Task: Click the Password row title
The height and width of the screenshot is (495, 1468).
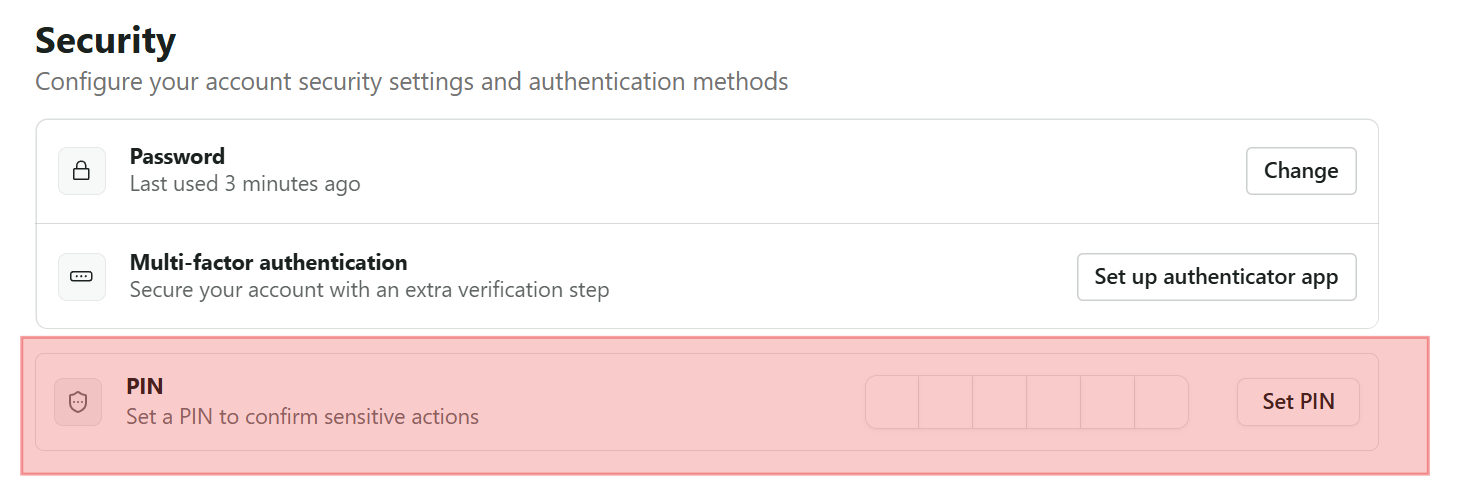Action: (x=177, y=156)
